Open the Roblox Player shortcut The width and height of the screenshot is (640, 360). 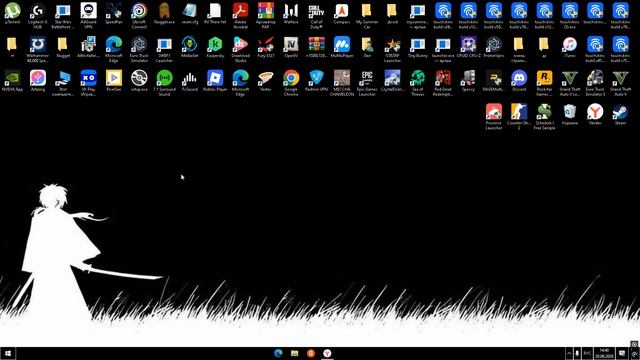215,81
